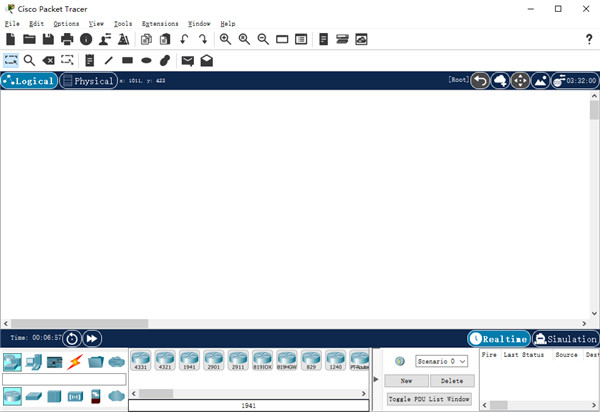
Task: Expand the PDU panel arrow
Action: [x=376, y=379]
